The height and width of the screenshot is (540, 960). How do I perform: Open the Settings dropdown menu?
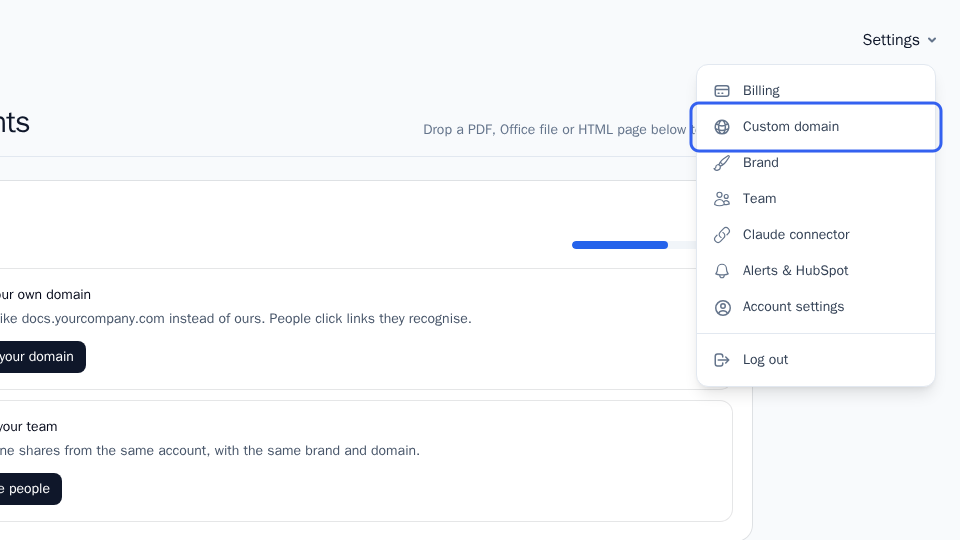[899, 40]
